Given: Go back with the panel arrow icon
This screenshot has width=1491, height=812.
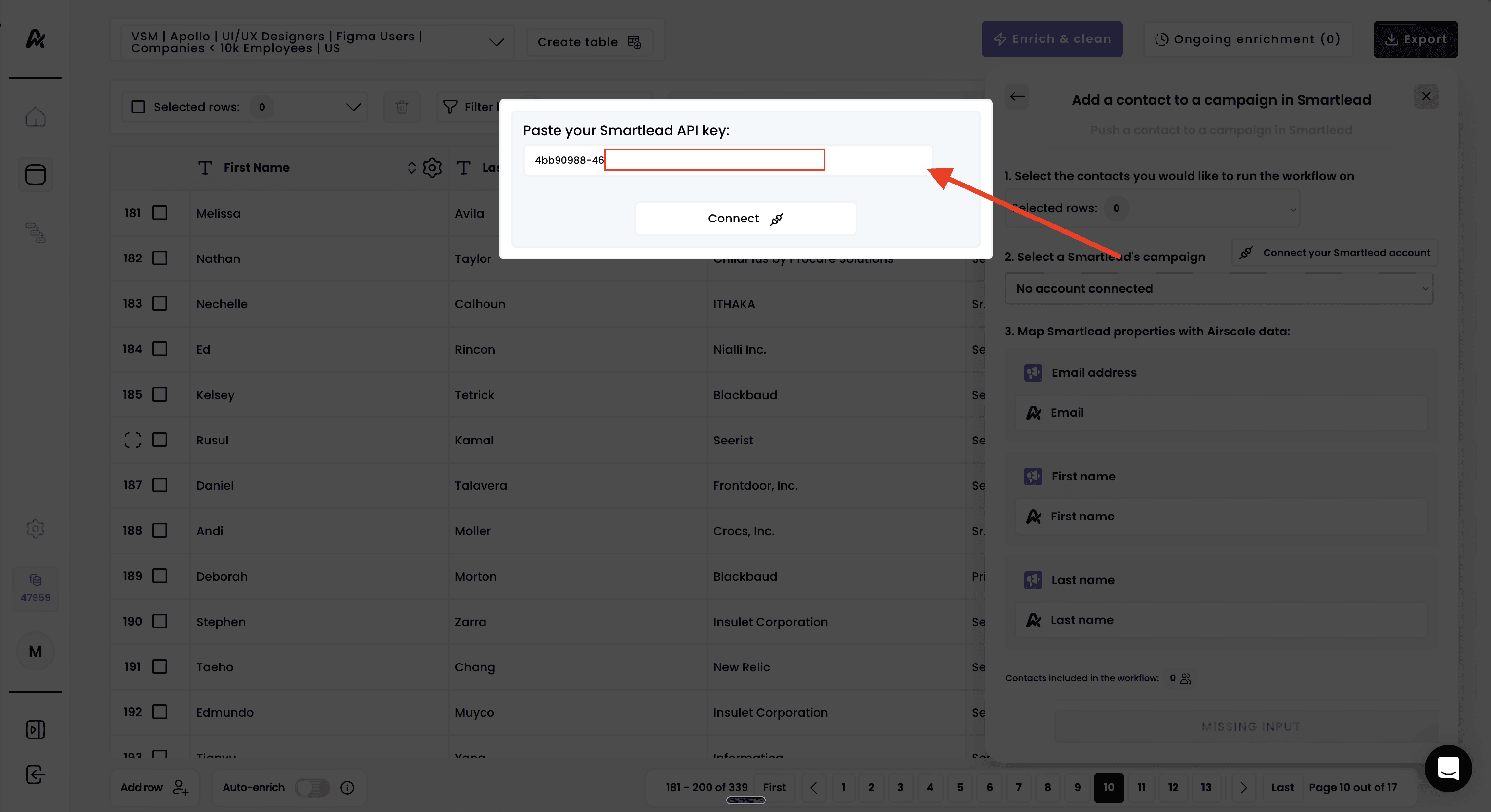Looking at the screenshot, I should click(x=1017, y=97).
